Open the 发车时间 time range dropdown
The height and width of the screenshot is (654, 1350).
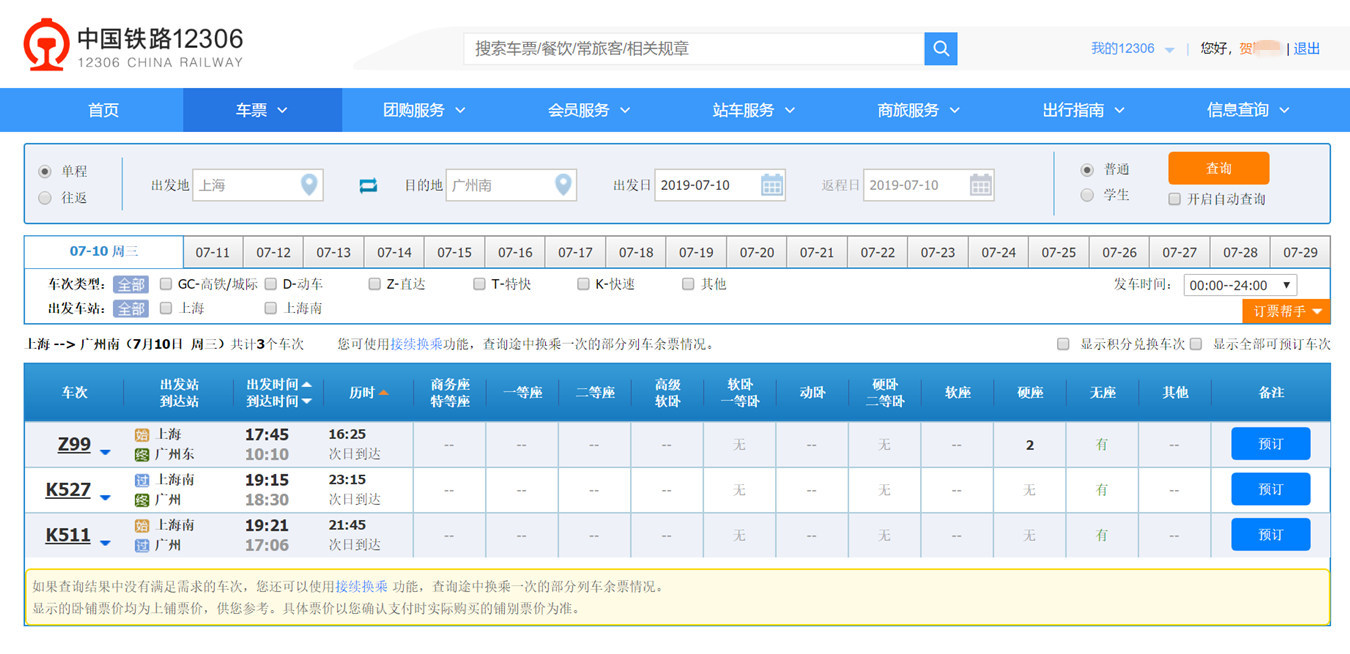pyautogui.click(x=1240, y=285)
